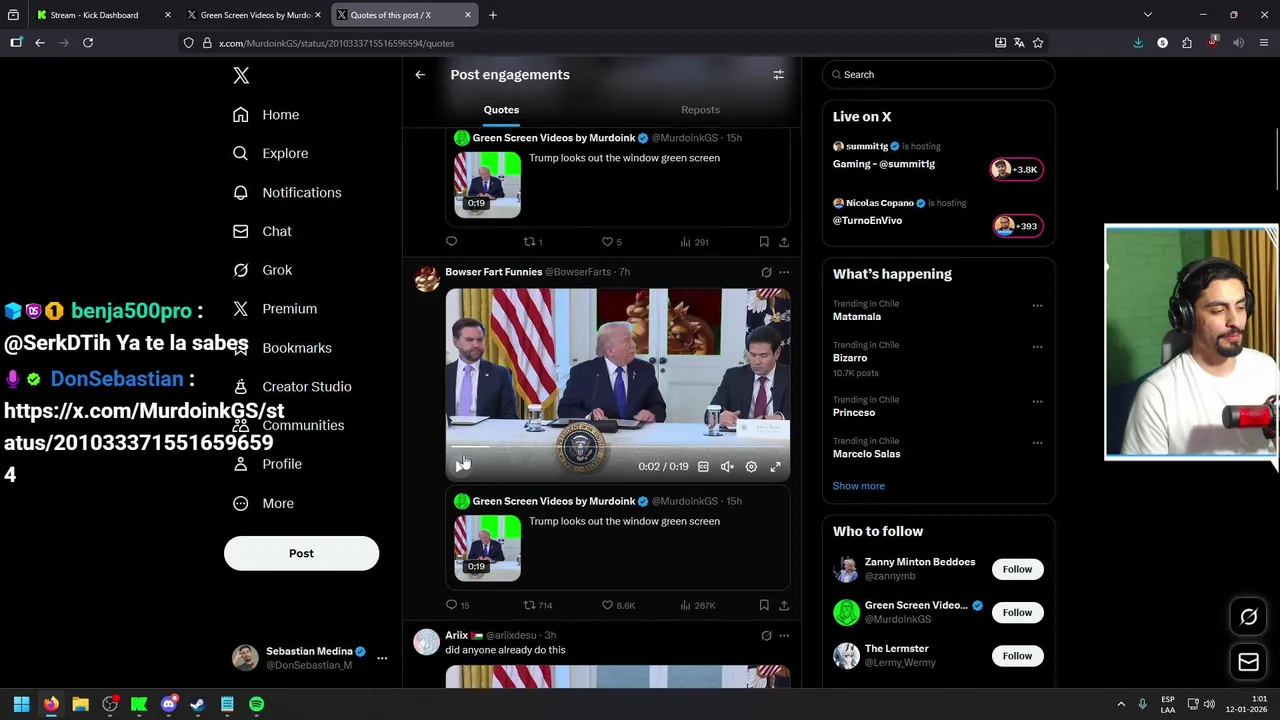Open Home from the sidebar
The height and width of the screenshot is (720, 1280).
pyautogui.click(x=266, y=115)
